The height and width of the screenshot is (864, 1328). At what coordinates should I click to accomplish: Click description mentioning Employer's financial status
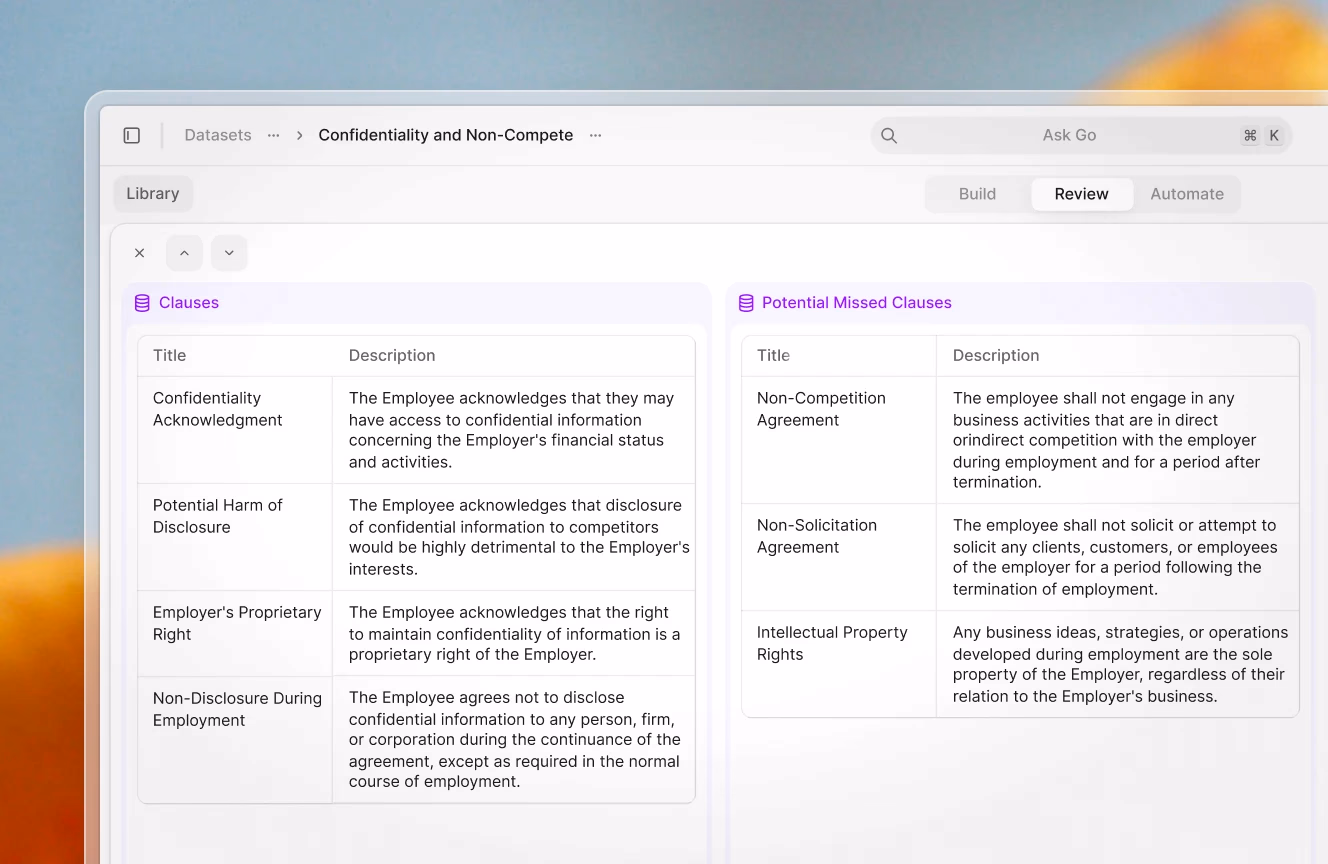[513, 430]
